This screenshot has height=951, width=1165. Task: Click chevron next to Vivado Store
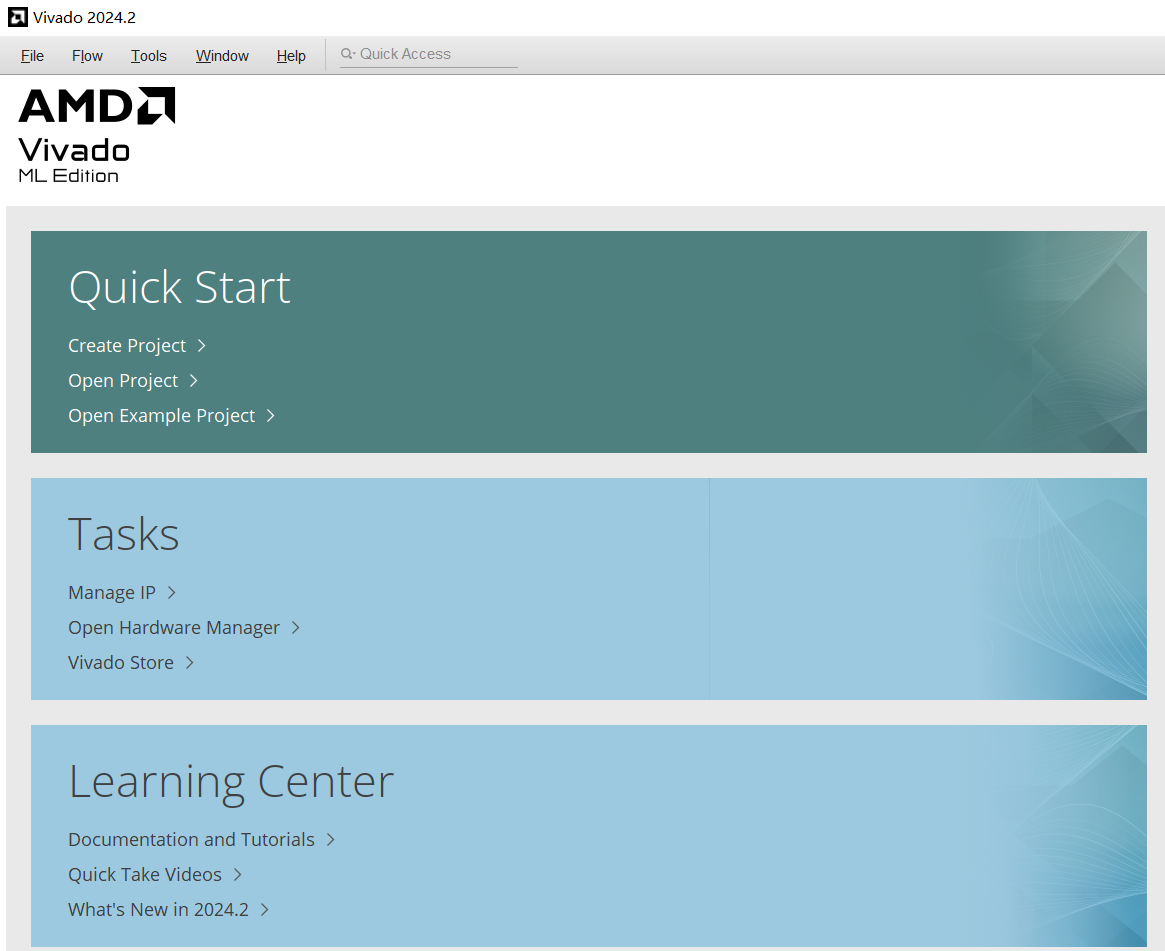coord(189,662)
